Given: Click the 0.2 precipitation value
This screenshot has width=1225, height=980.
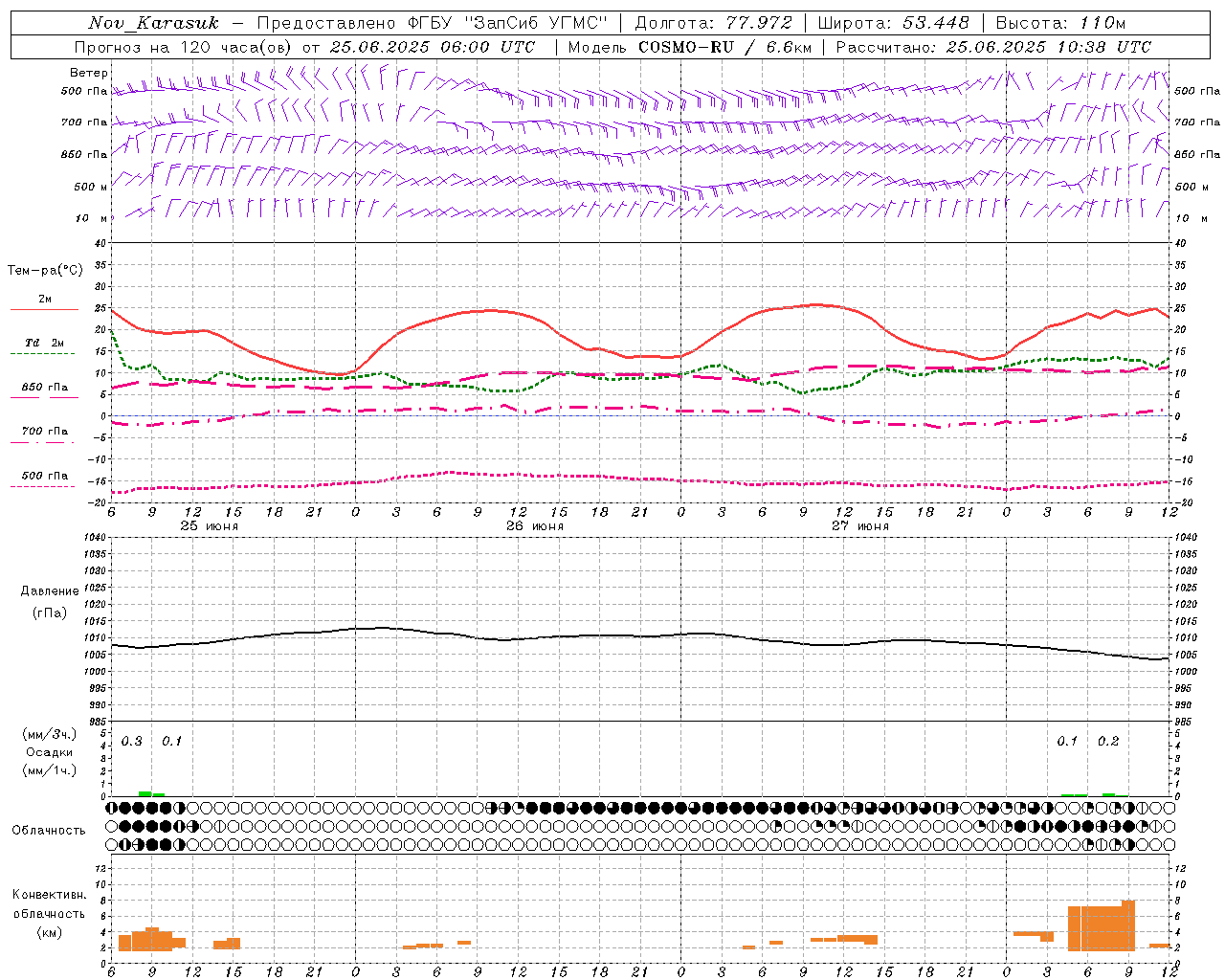Looking at the screenshot, I should pos(1108,742).
